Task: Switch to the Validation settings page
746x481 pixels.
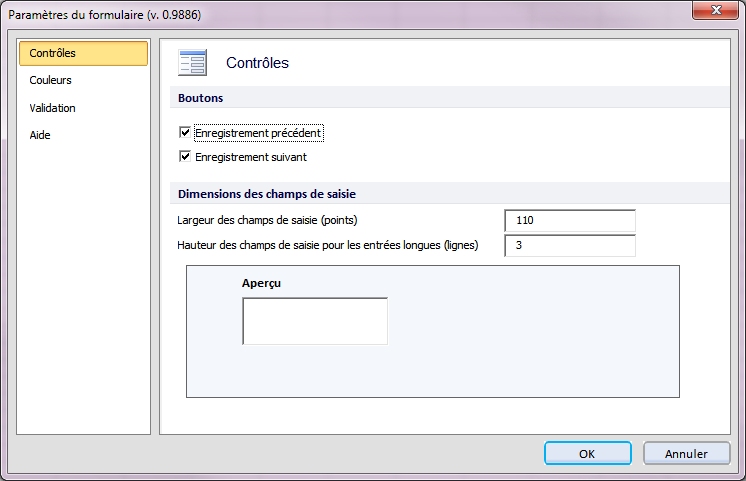Action: click(x=52, y=108)
